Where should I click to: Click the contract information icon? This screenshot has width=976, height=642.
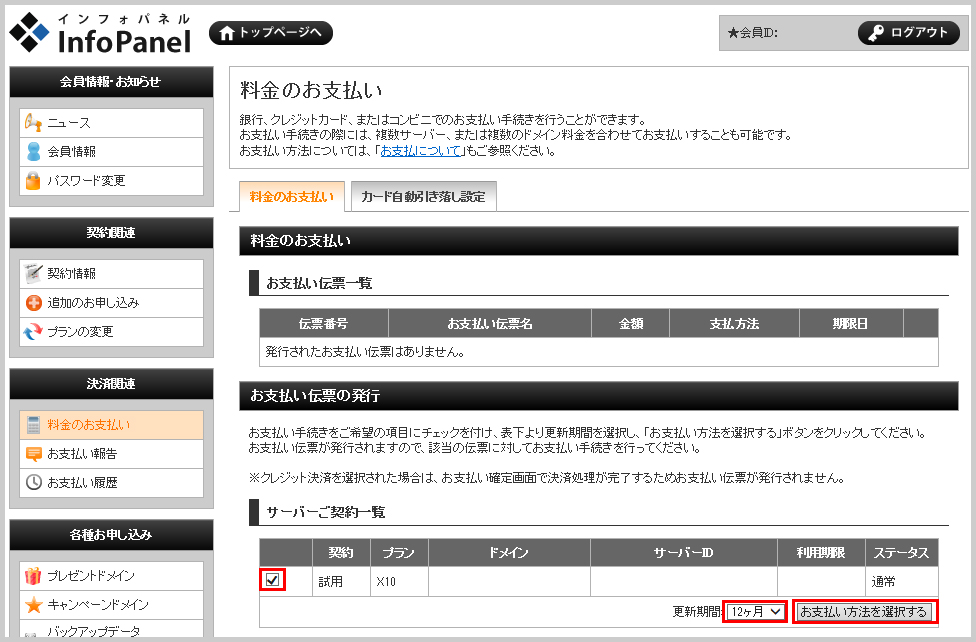[33, 273]
